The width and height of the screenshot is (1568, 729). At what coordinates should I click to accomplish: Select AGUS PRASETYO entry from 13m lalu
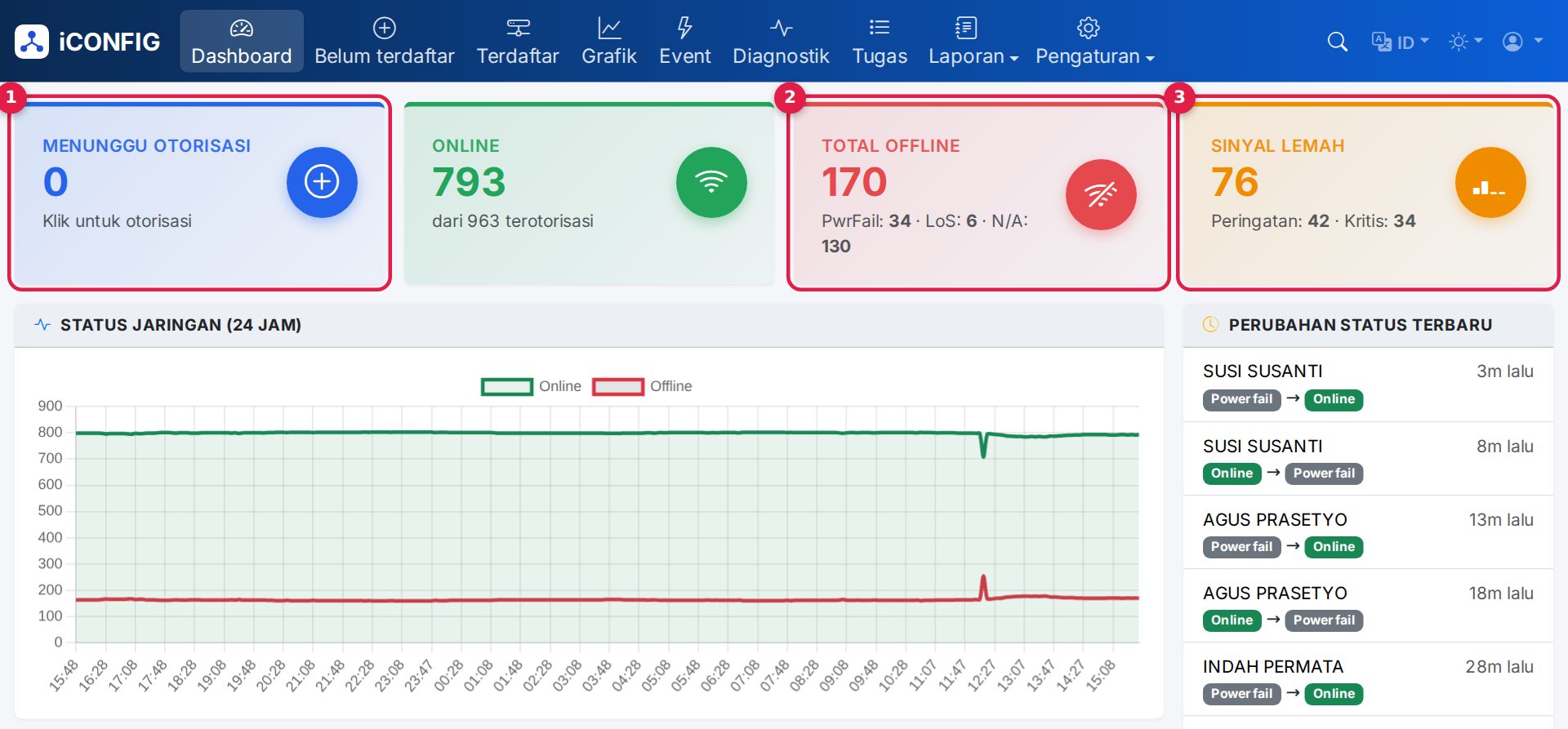coord(1368,532)
